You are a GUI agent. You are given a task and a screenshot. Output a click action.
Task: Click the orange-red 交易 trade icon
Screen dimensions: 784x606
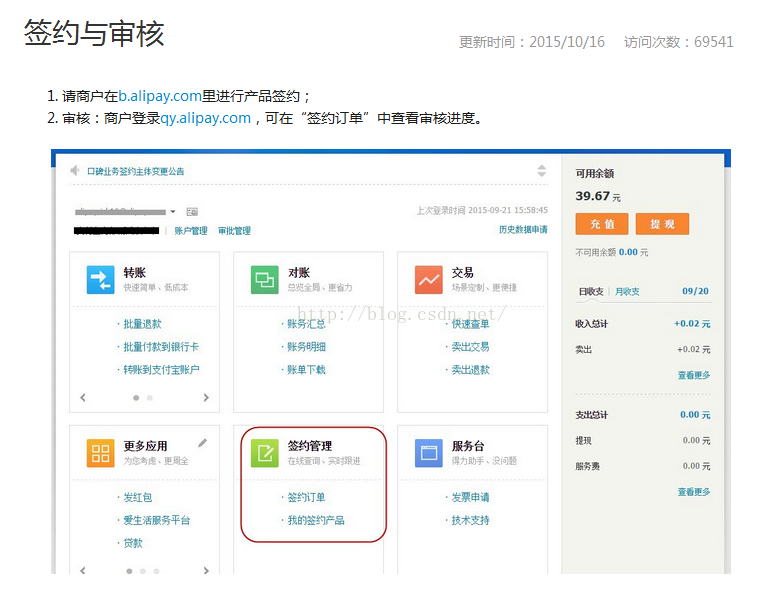click(x=428, y=280)
